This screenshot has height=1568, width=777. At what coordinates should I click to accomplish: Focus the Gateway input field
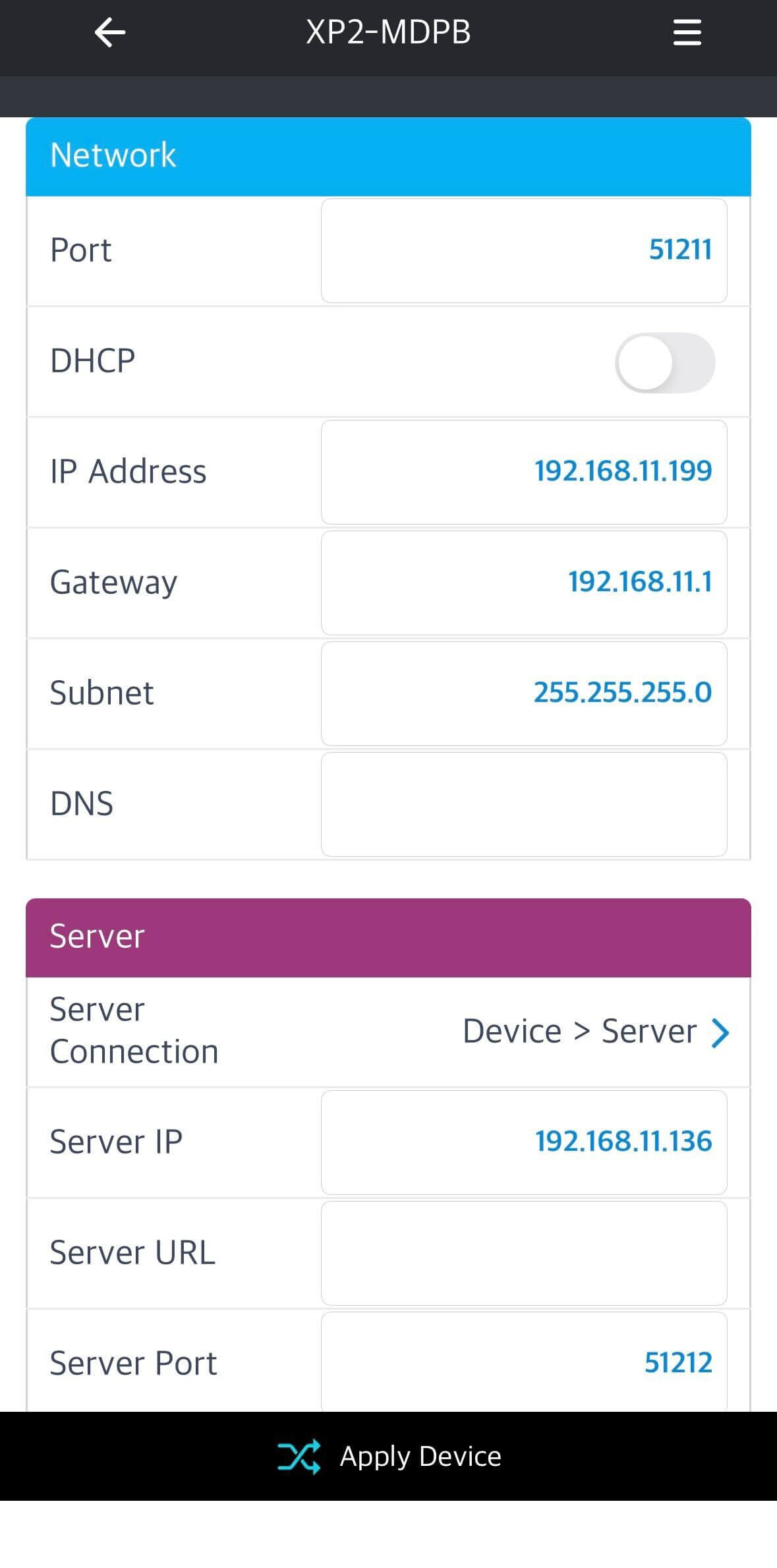pyautogui.click(x=524, y=583)
